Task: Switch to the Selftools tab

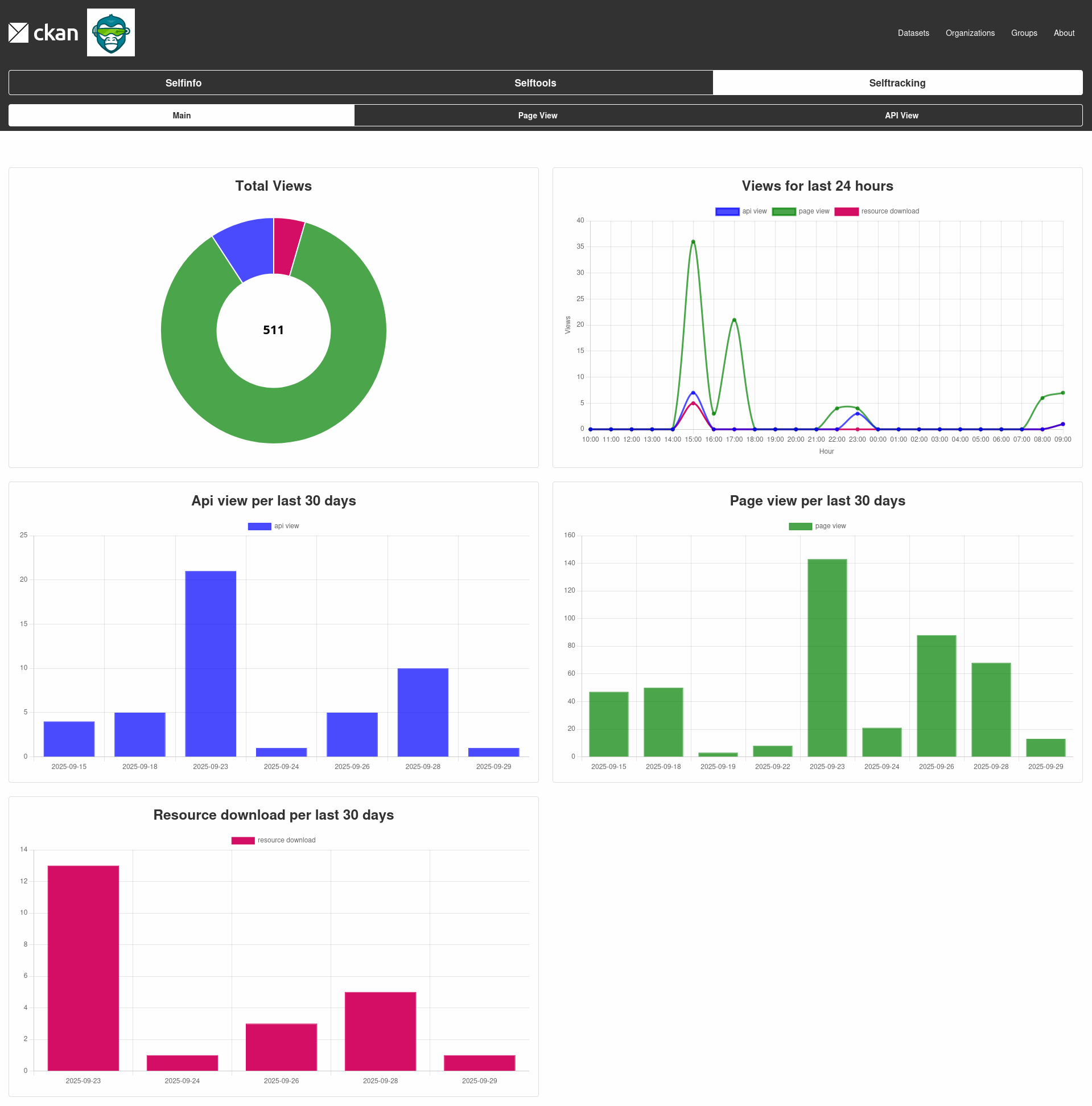Action: [534, 83]
